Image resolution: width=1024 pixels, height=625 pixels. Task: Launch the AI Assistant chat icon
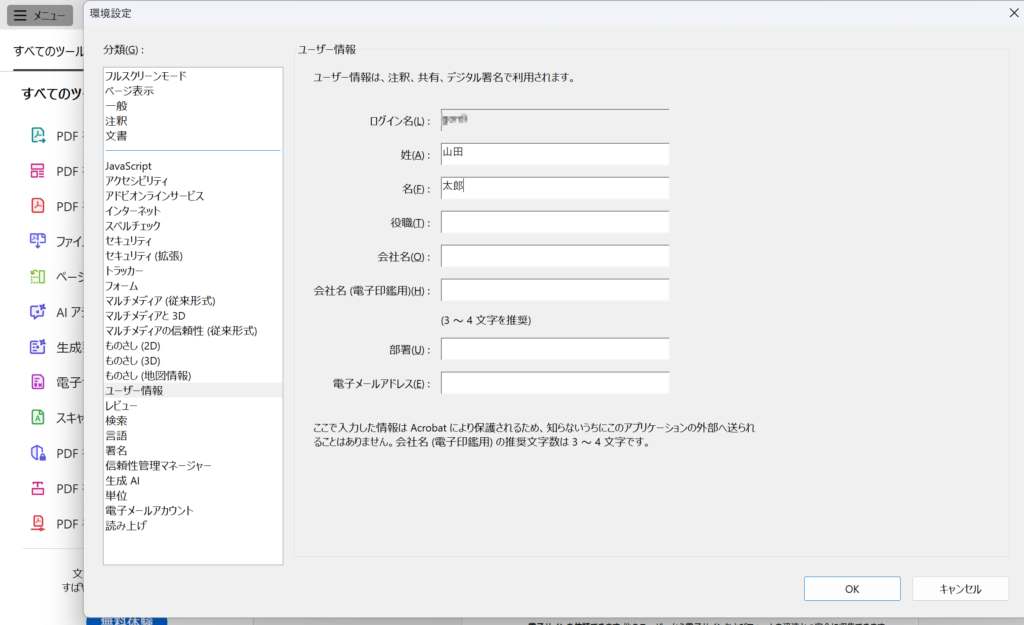(38, 312)
